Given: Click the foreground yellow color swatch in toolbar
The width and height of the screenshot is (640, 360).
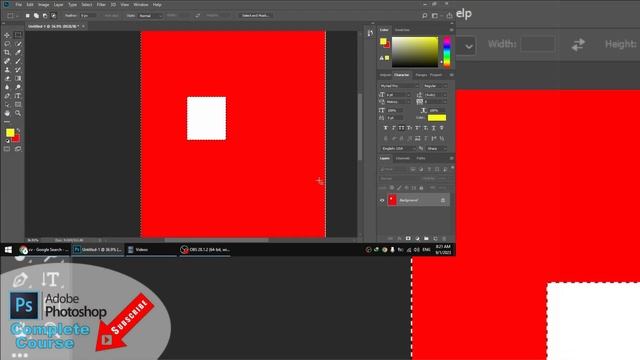Looking at the screenshot, I should (x=10, y=133).
